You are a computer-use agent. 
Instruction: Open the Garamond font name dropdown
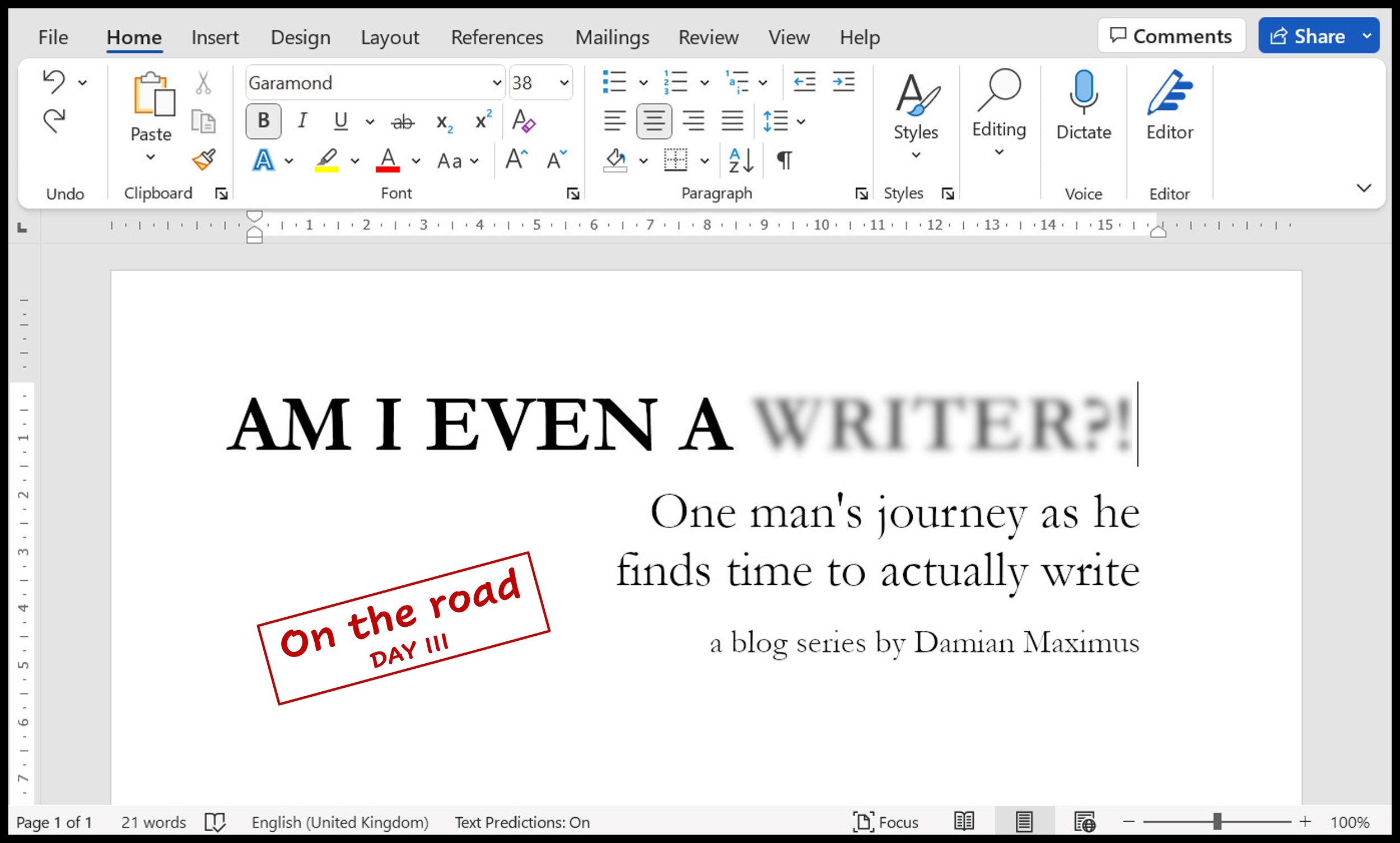click(496, 83)
